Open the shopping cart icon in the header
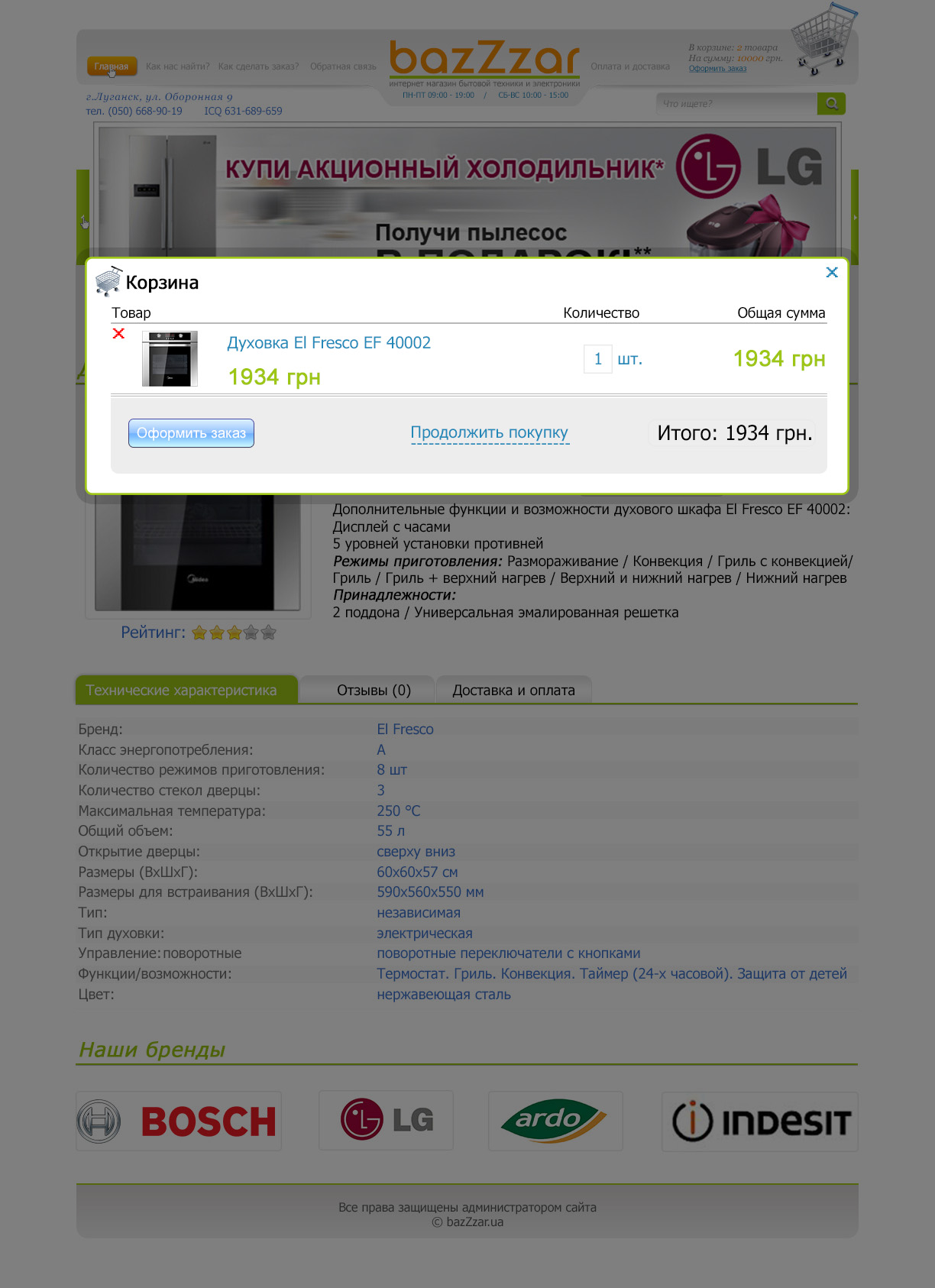 (823, 39)
